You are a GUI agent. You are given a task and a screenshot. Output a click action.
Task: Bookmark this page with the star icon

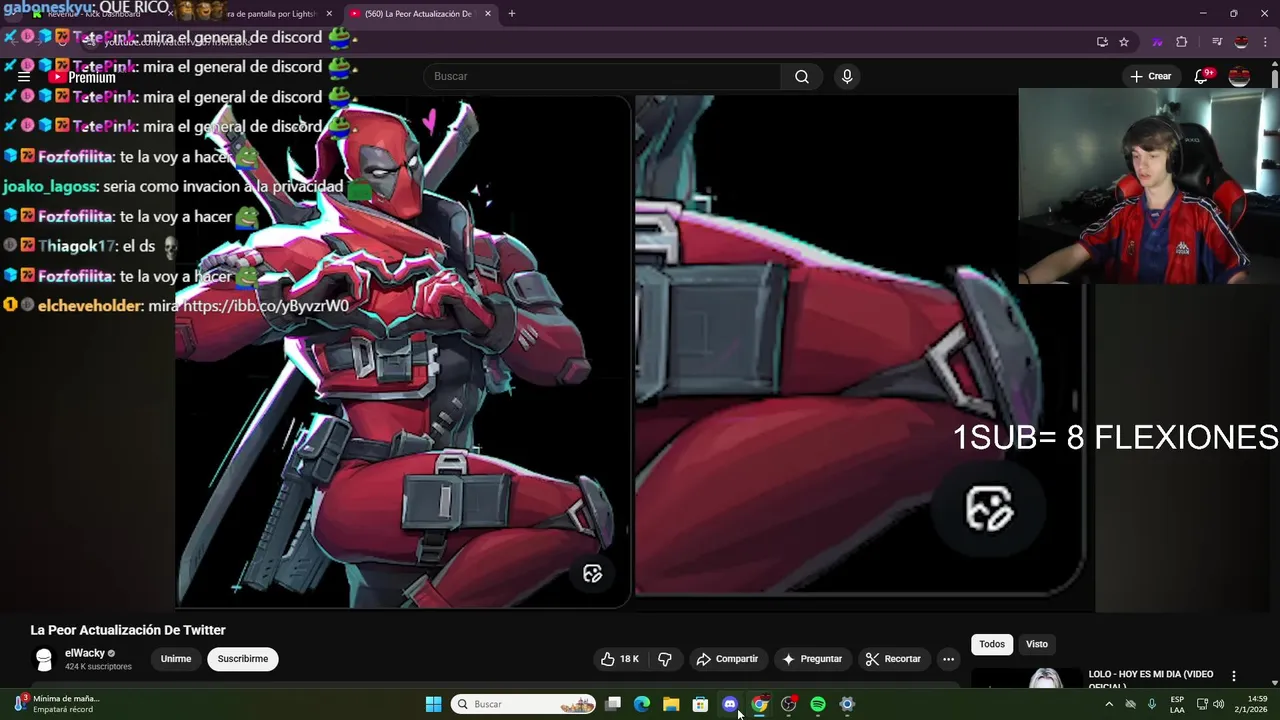pyautogui.click(x=1124, y=42)
